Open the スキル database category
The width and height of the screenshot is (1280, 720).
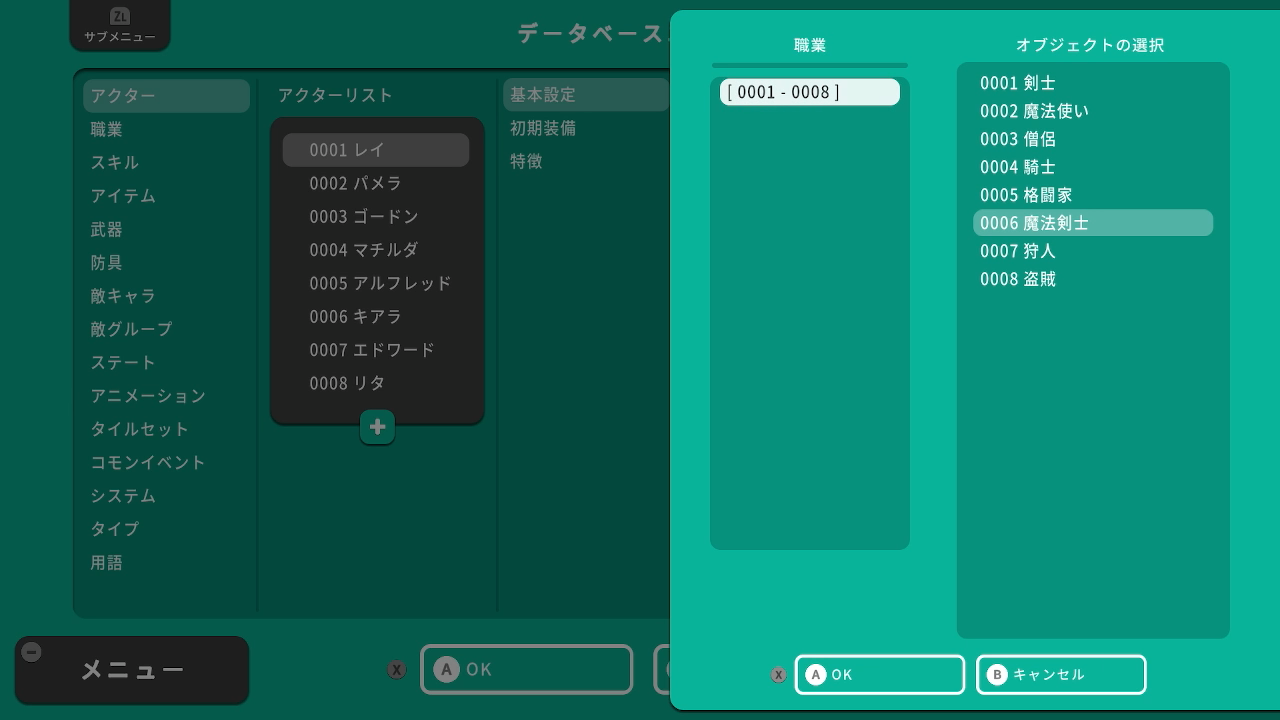coord(115,162)
